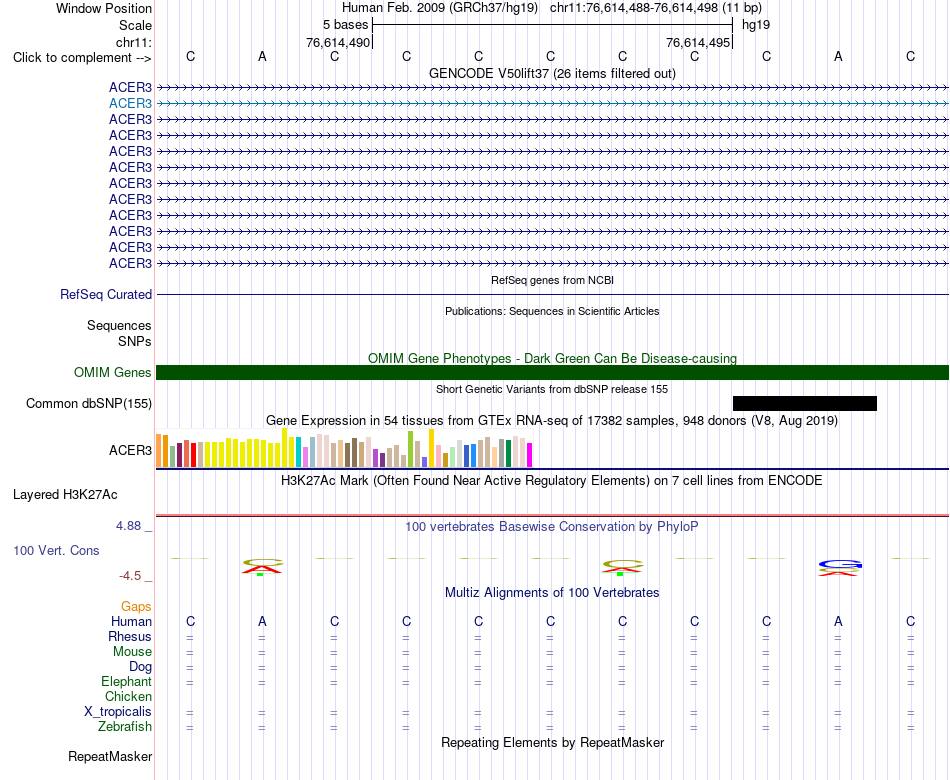Select the Human alignment row label
Image resolution: width=950 pixels, height=780 pixels.
coord(131,621)
